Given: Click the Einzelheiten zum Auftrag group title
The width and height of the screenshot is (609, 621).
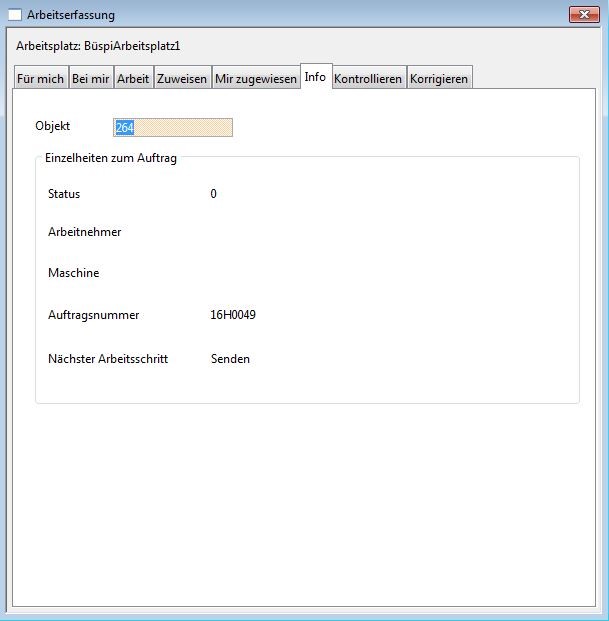Looking at the screenshot, I should coord(110,158).
